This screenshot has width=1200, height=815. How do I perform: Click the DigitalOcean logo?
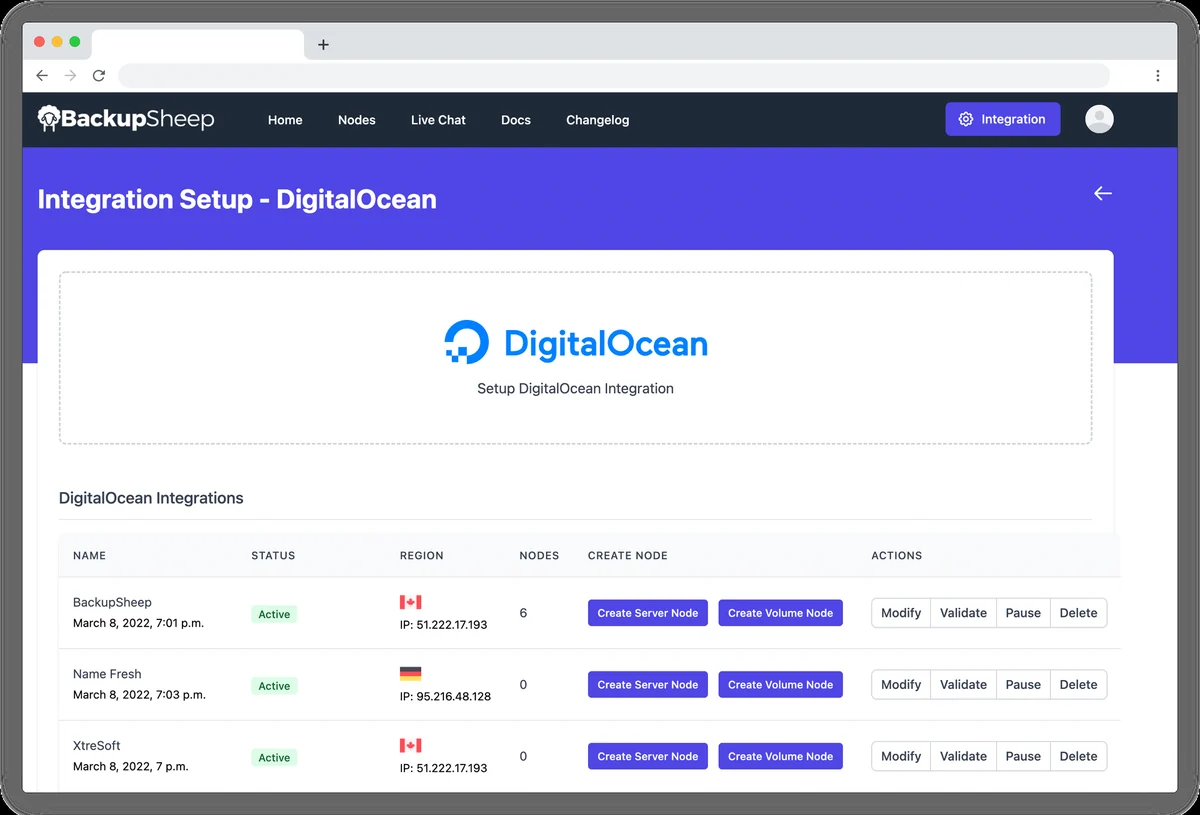(576, 343)
